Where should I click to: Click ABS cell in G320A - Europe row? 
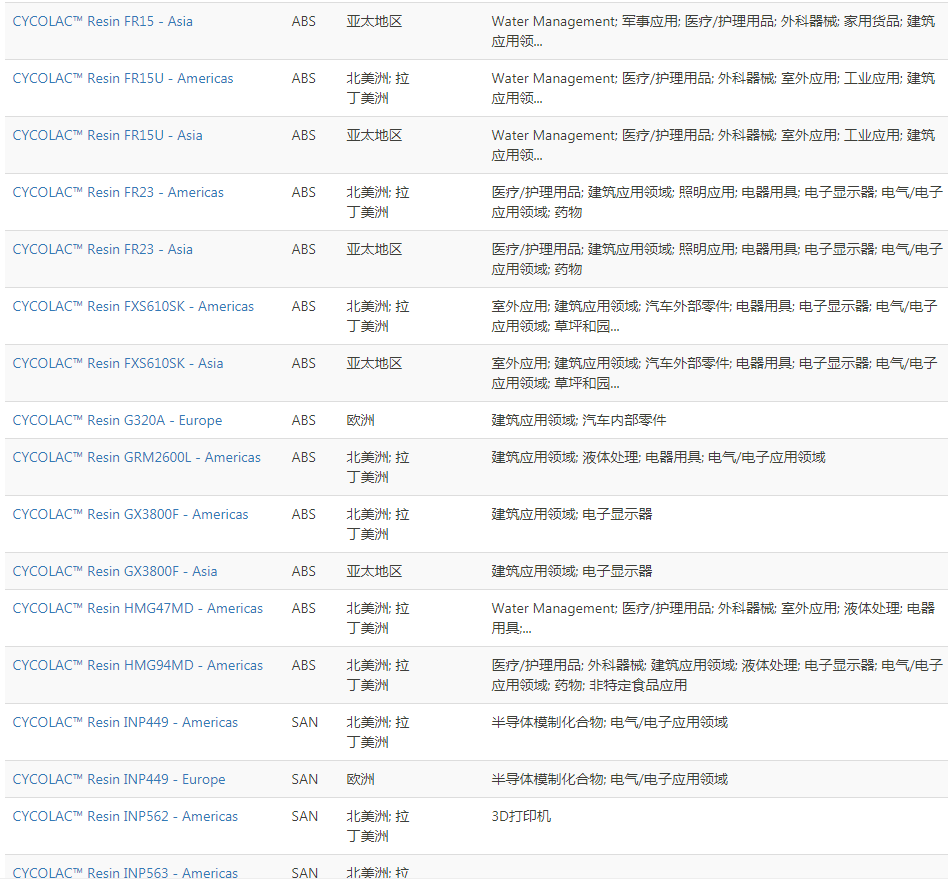click(x=304, y=420)
